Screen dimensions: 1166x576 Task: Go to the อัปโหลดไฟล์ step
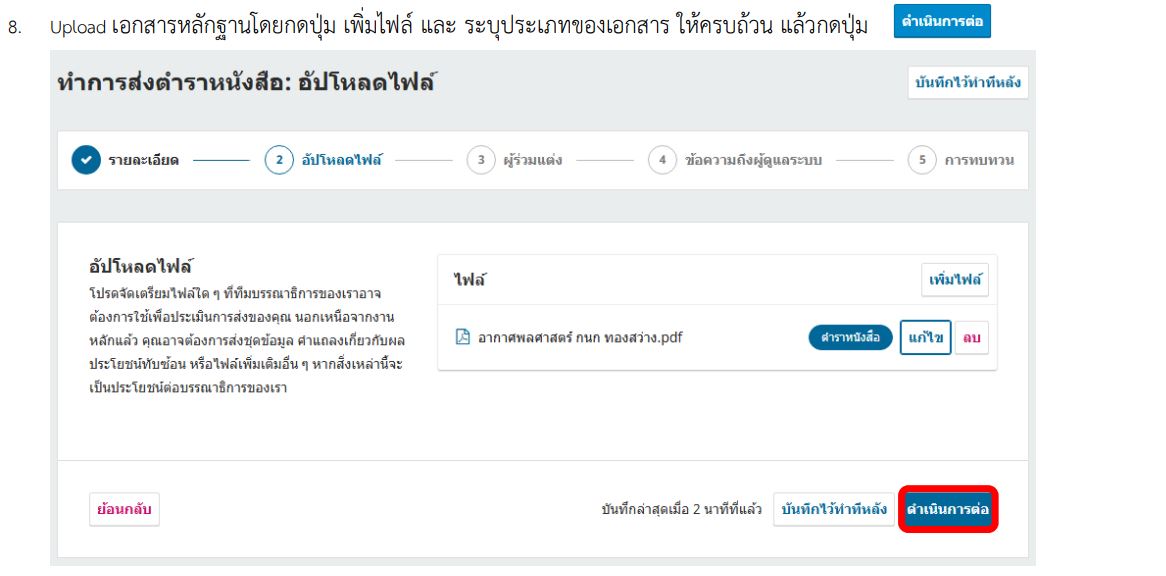tap(342, 160)
